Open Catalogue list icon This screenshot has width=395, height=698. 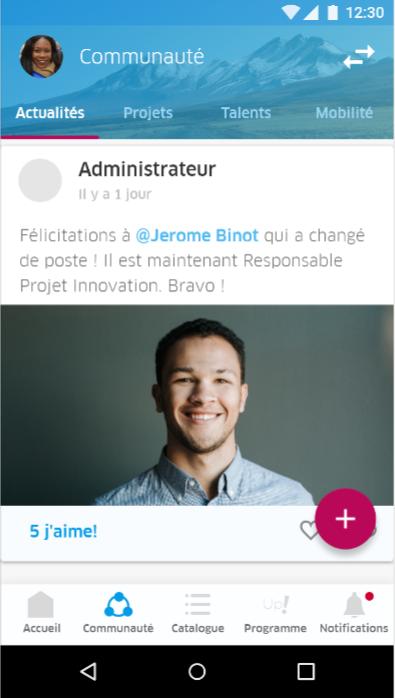tap(197, 612)
